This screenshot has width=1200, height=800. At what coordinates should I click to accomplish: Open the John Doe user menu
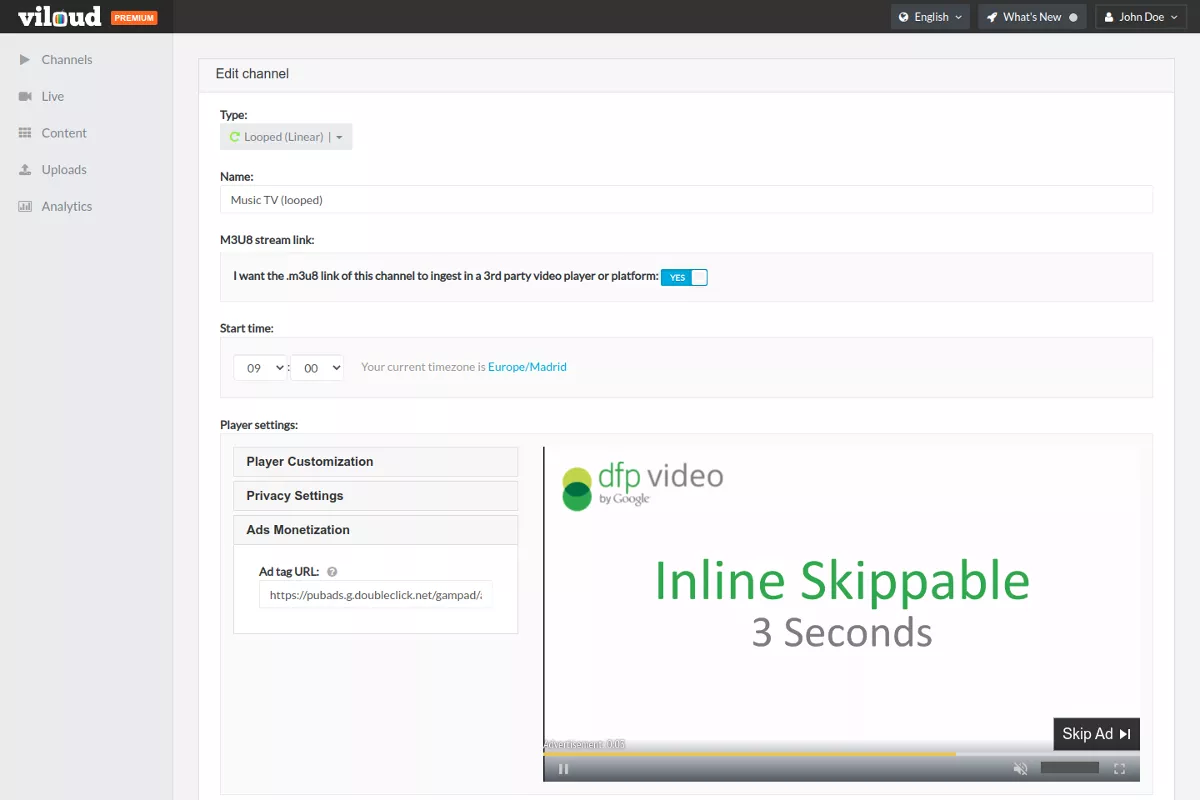[x=1141, y=17]
